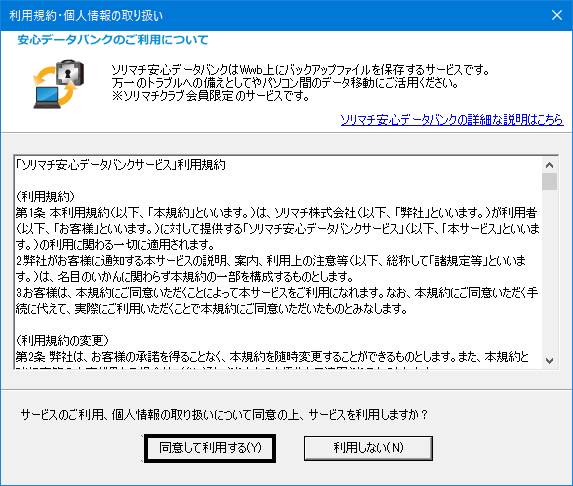Click the terms scrollbar down arrow
Screen dimensions: 573x486
[x=549, y=361]
